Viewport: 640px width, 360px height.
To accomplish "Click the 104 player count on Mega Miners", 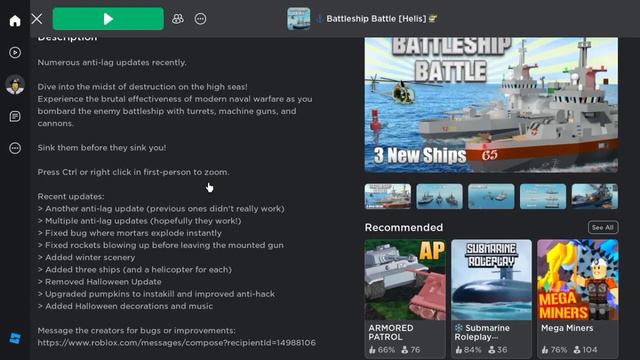I will pyautogui.click(x=585, y=350).
